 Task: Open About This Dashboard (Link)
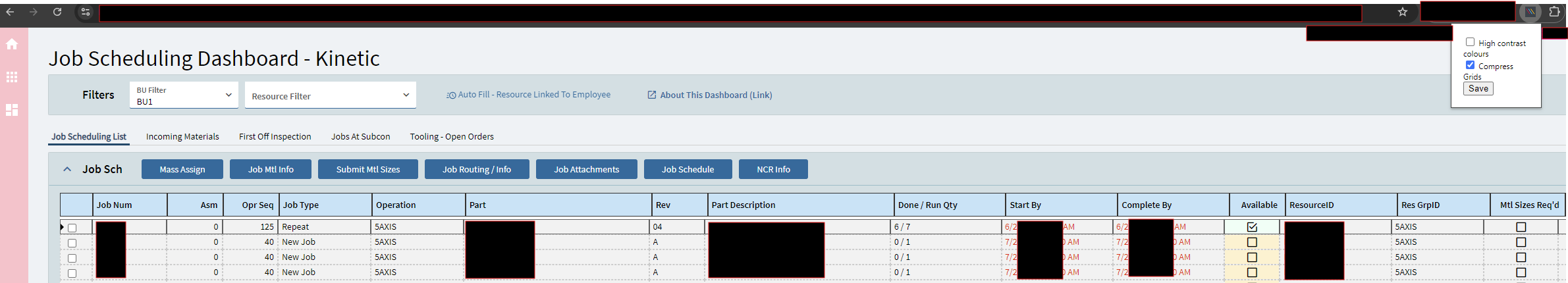click(716, 95)
